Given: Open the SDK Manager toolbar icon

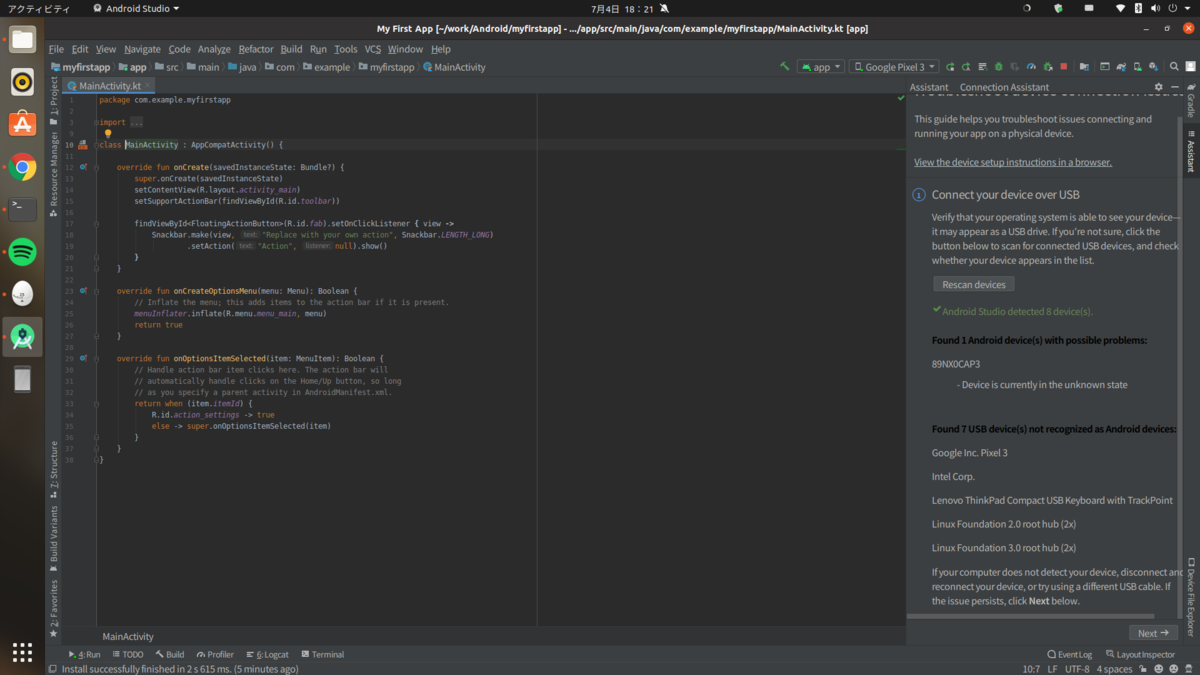Looking at the screenshot, I should tap(1154, 67).
